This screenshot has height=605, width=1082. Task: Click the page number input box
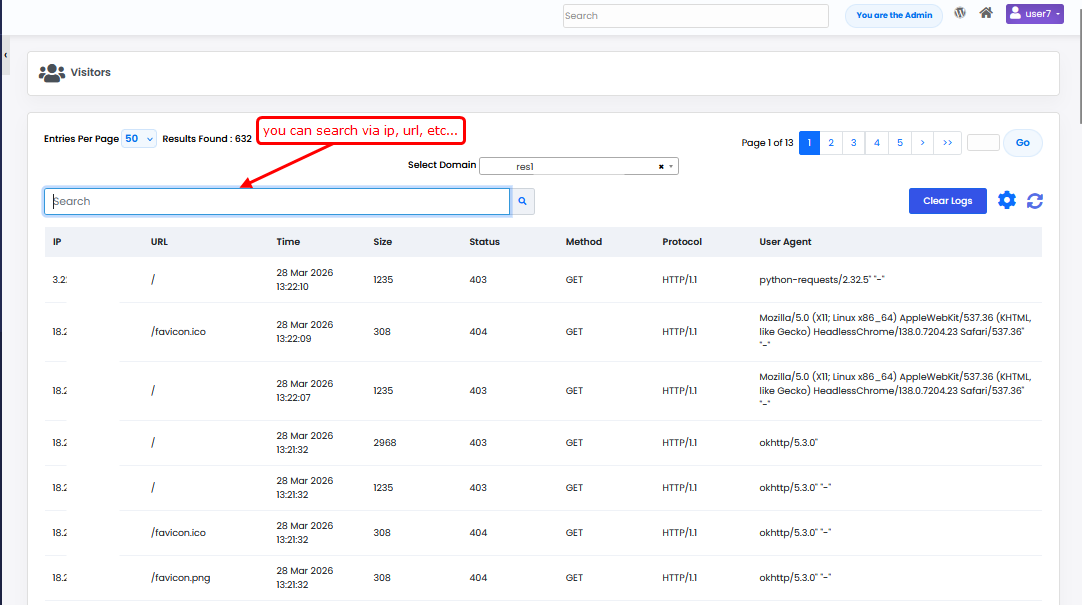click(x=982, y=143)
